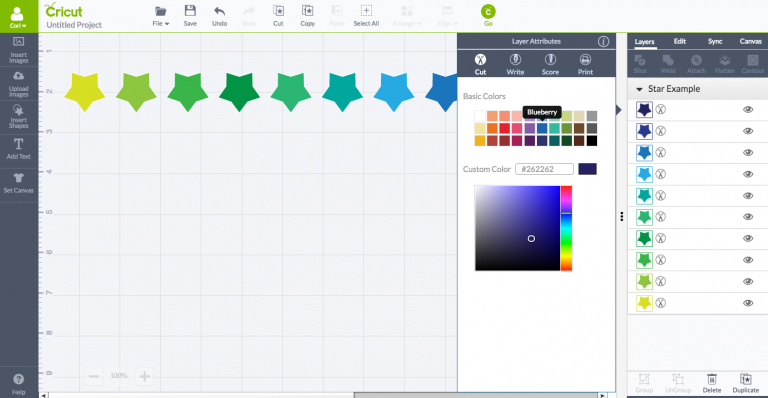The image size is (768, 398).
Task: Hide the yellow star layer
Action: click(748, 303)
